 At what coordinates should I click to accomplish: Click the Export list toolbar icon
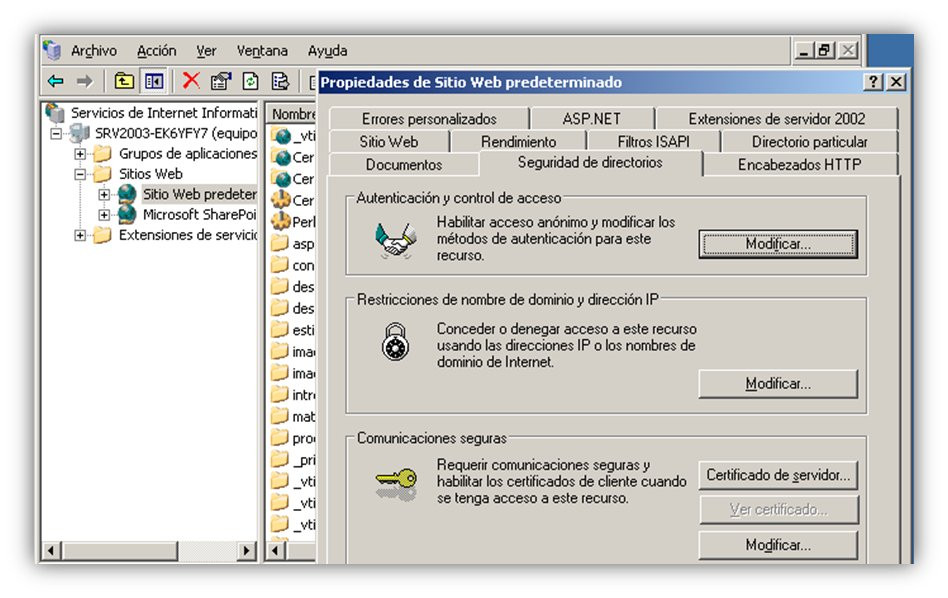(280, 80)
